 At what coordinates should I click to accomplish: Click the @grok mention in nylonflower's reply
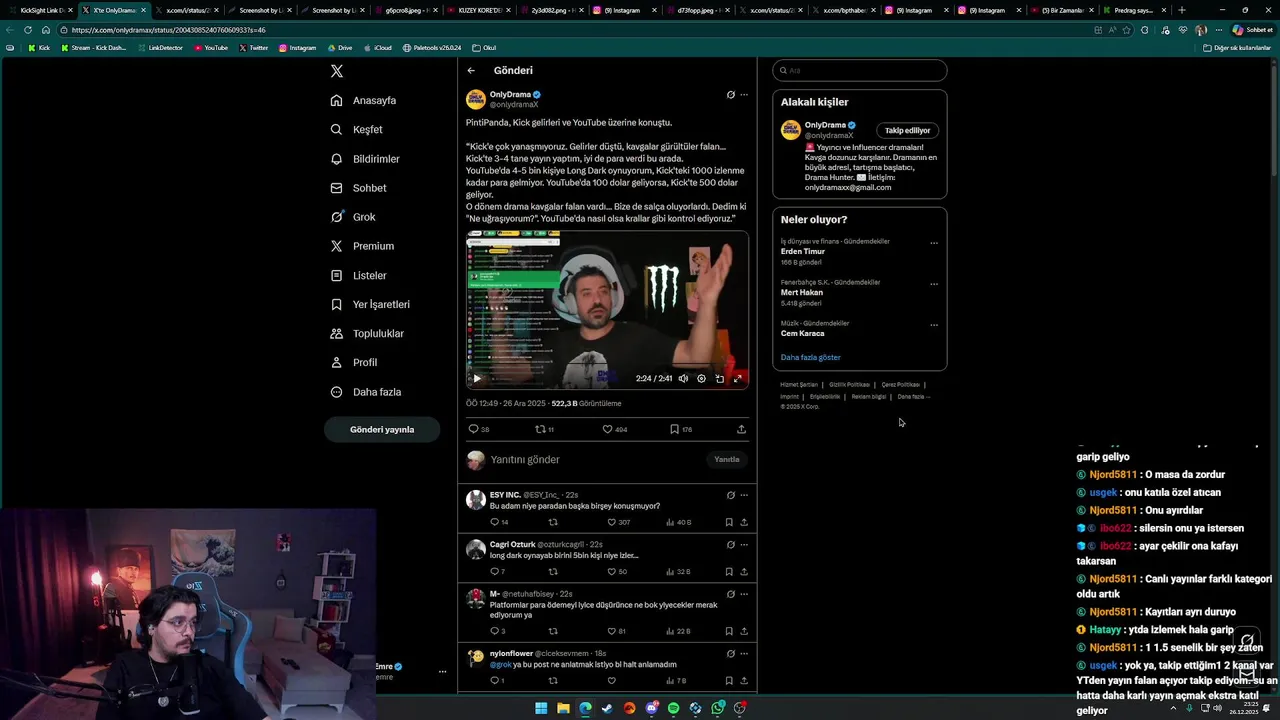point(500,664)
